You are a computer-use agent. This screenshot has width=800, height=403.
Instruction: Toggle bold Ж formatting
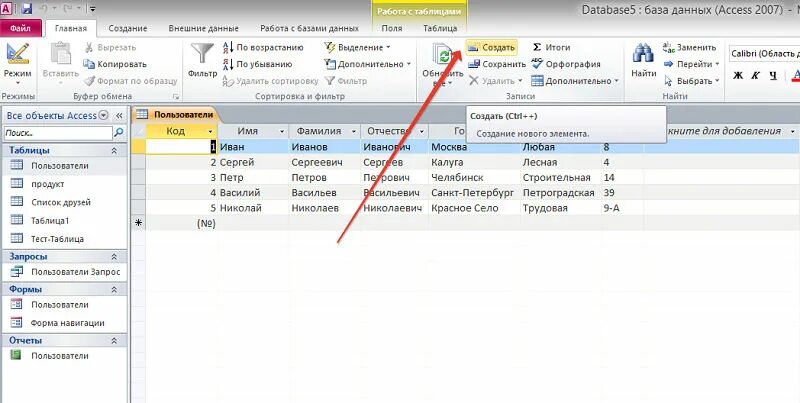(738, 75)
